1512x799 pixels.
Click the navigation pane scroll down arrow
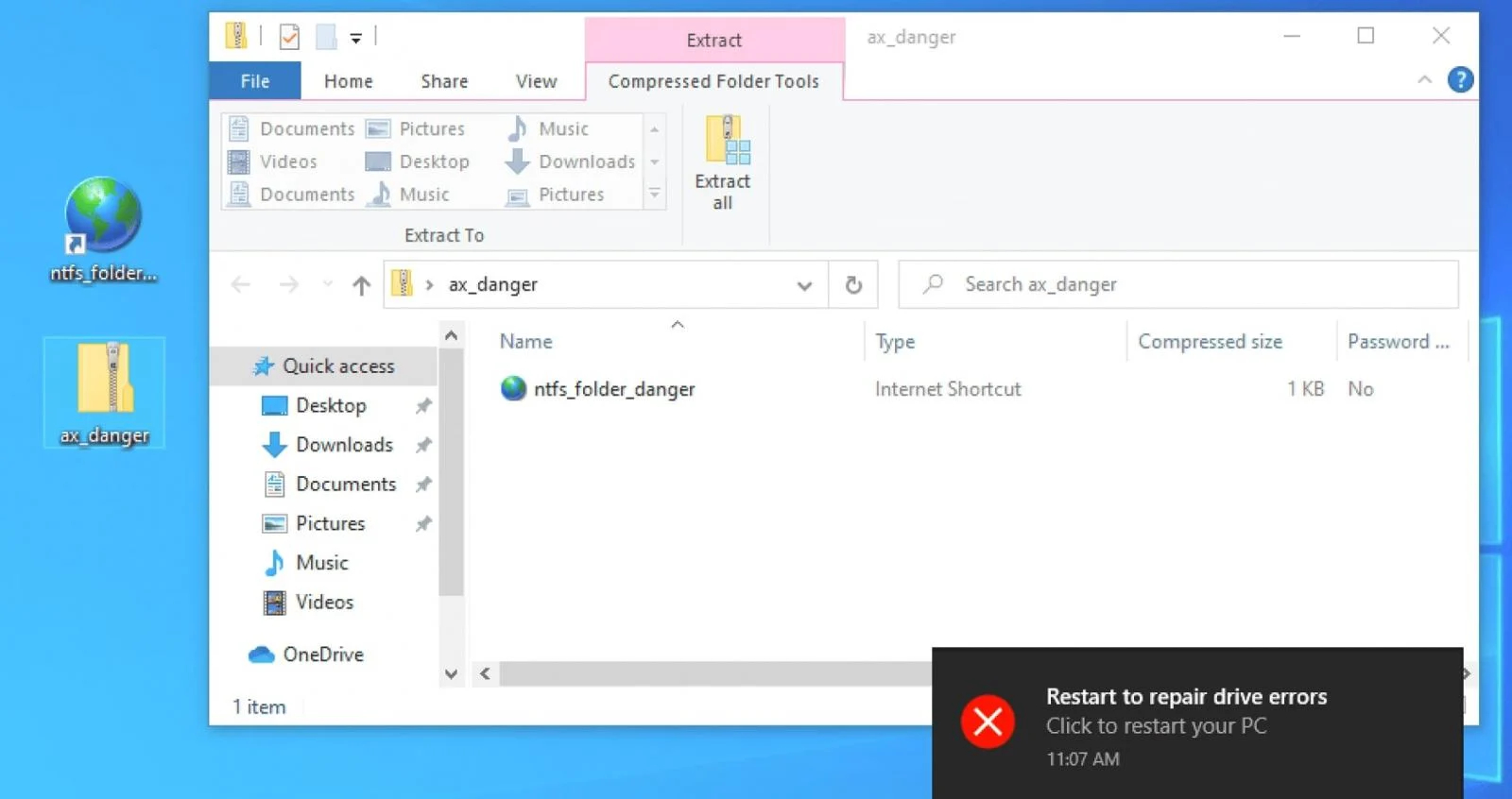[451, 674]
